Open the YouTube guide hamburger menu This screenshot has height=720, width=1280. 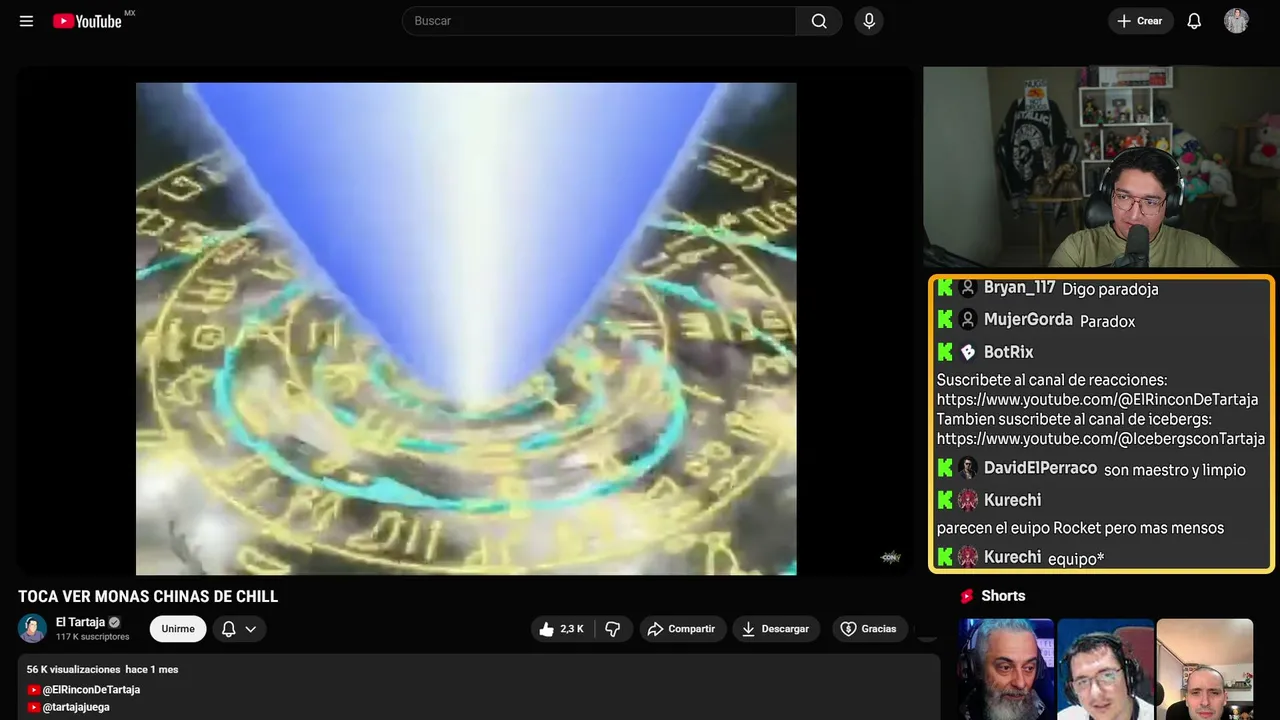point(26,21)
